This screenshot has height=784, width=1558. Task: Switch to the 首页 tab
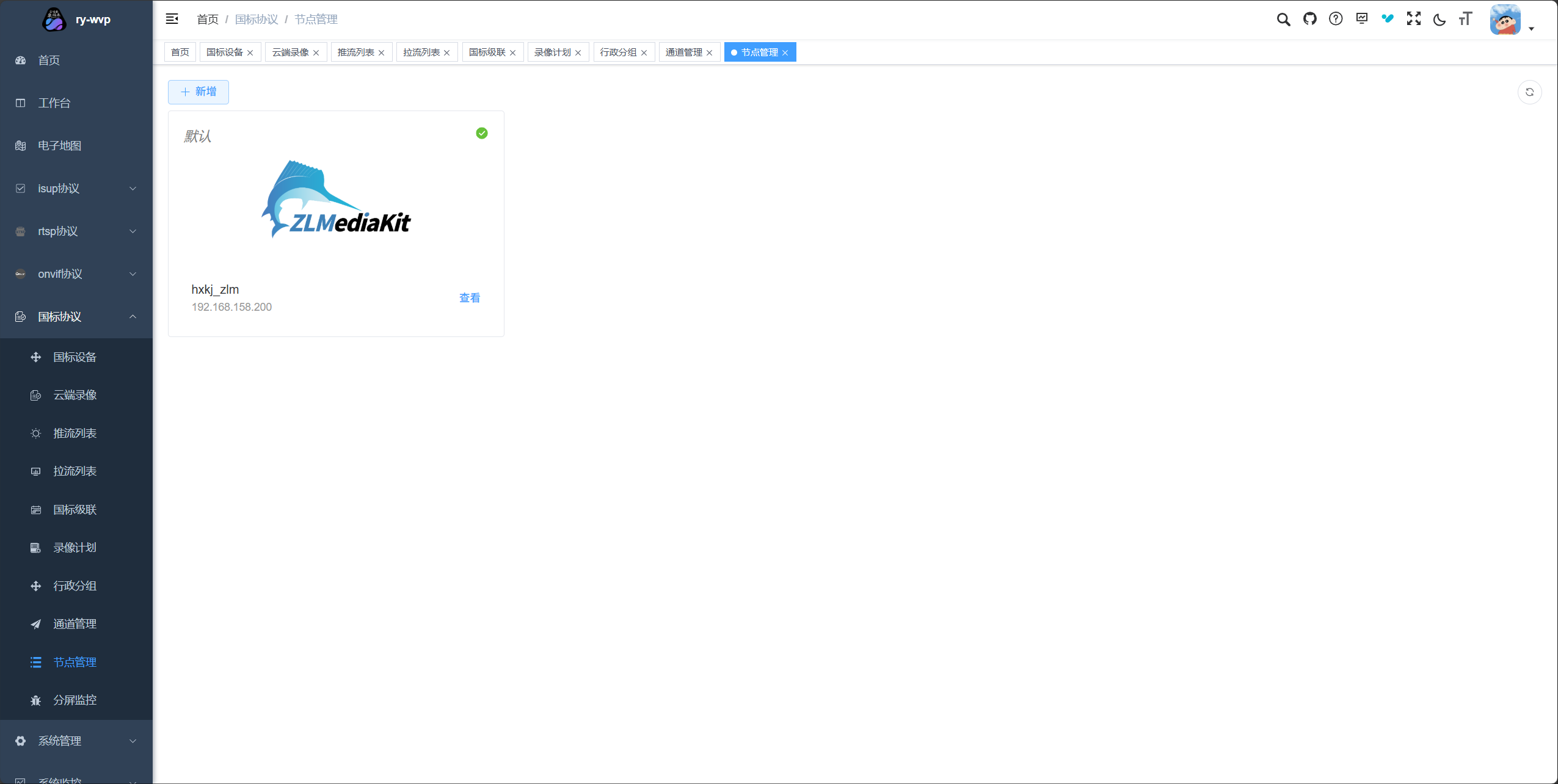pos(180,53)
